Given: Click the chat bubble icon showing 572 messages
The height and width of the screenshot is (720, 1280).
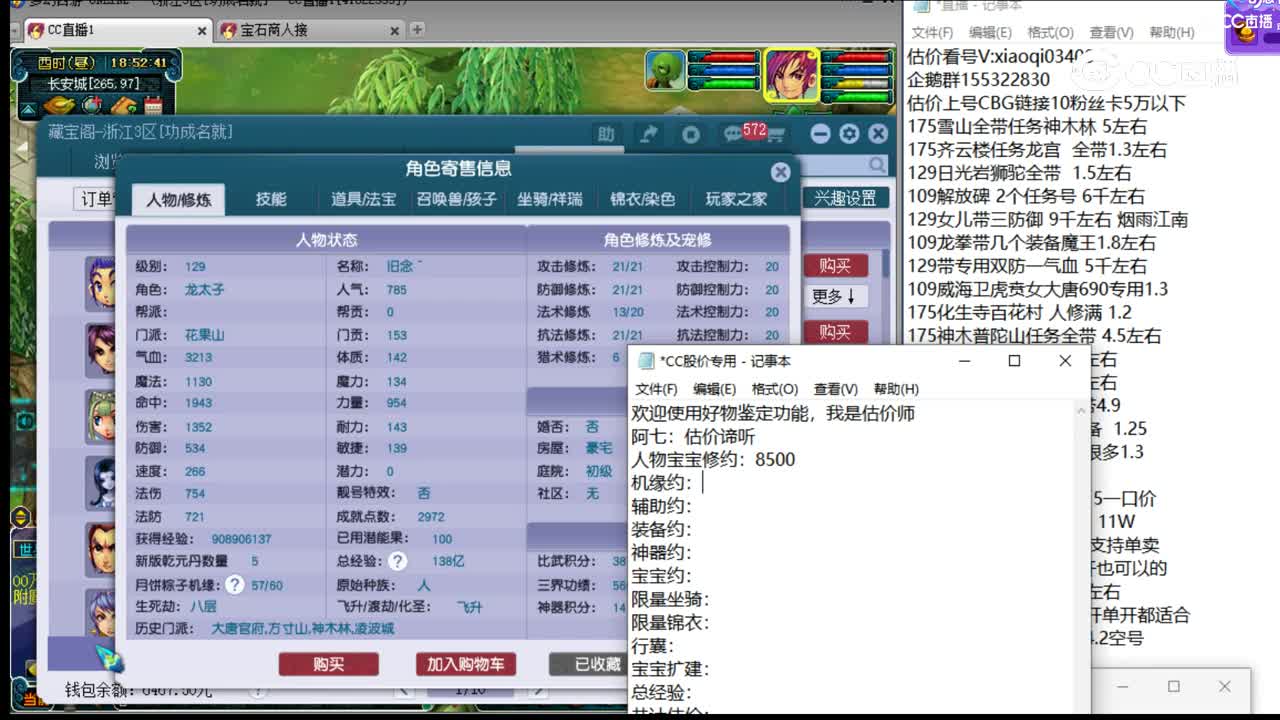Looking at the screenshot, I should 733,133.
